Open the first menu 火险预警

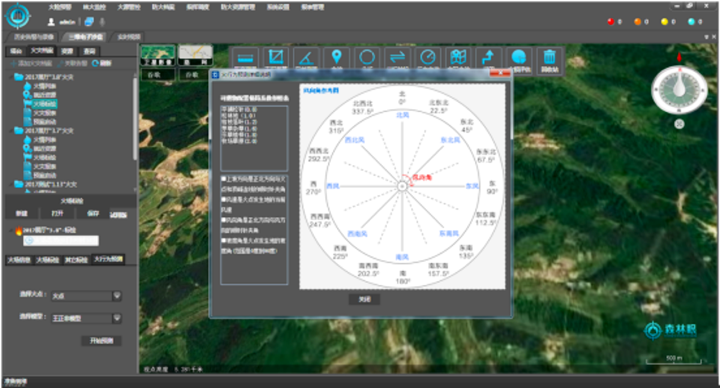[x=60, y=7]
